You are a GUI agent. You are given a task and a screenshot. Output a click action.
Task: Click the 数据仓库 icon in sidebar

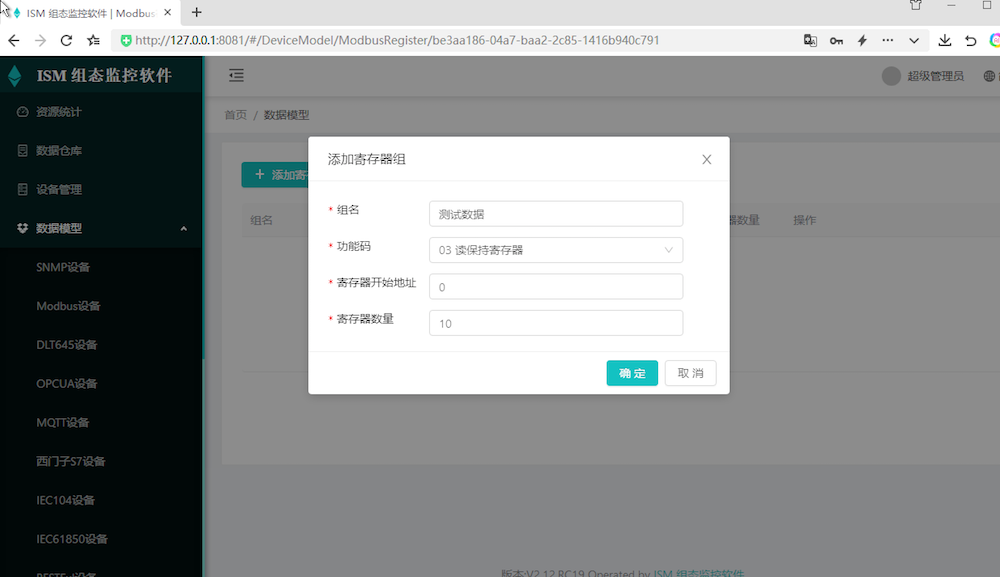(22, 151)
